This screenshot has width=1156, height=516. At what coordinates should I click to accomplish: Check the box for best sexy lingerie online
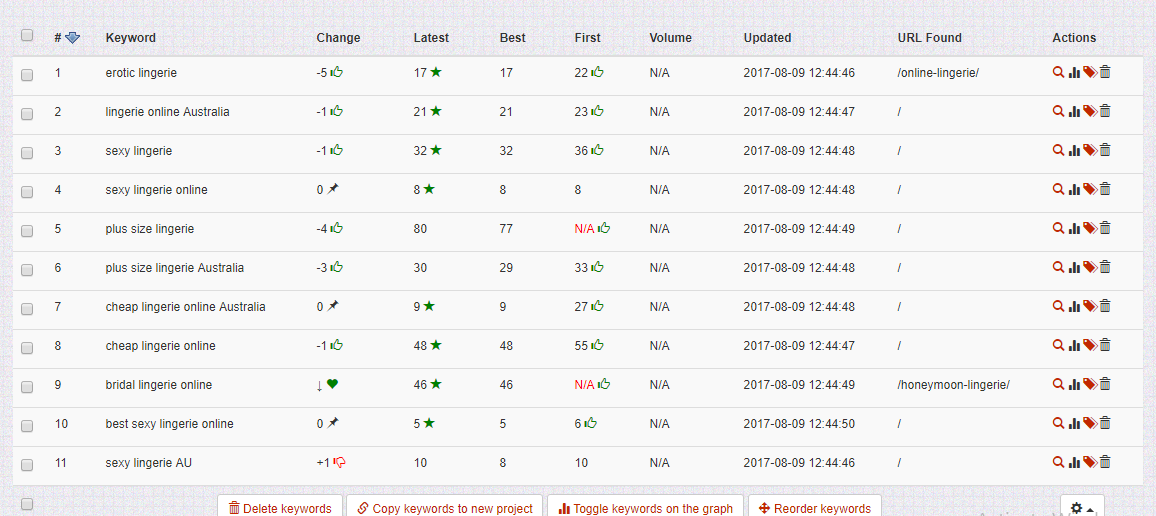tap(27, 426)
